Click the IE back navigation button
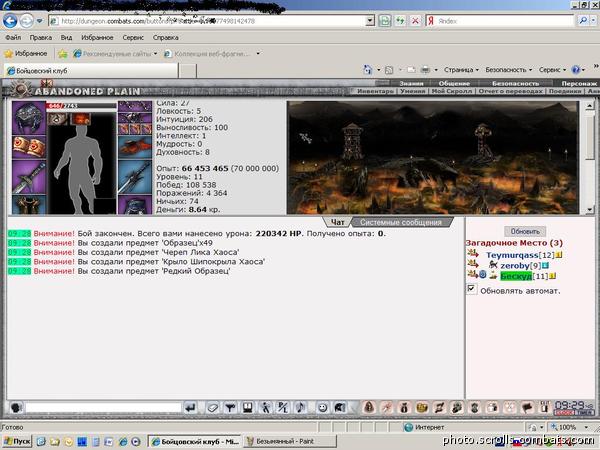 point(10,21)
